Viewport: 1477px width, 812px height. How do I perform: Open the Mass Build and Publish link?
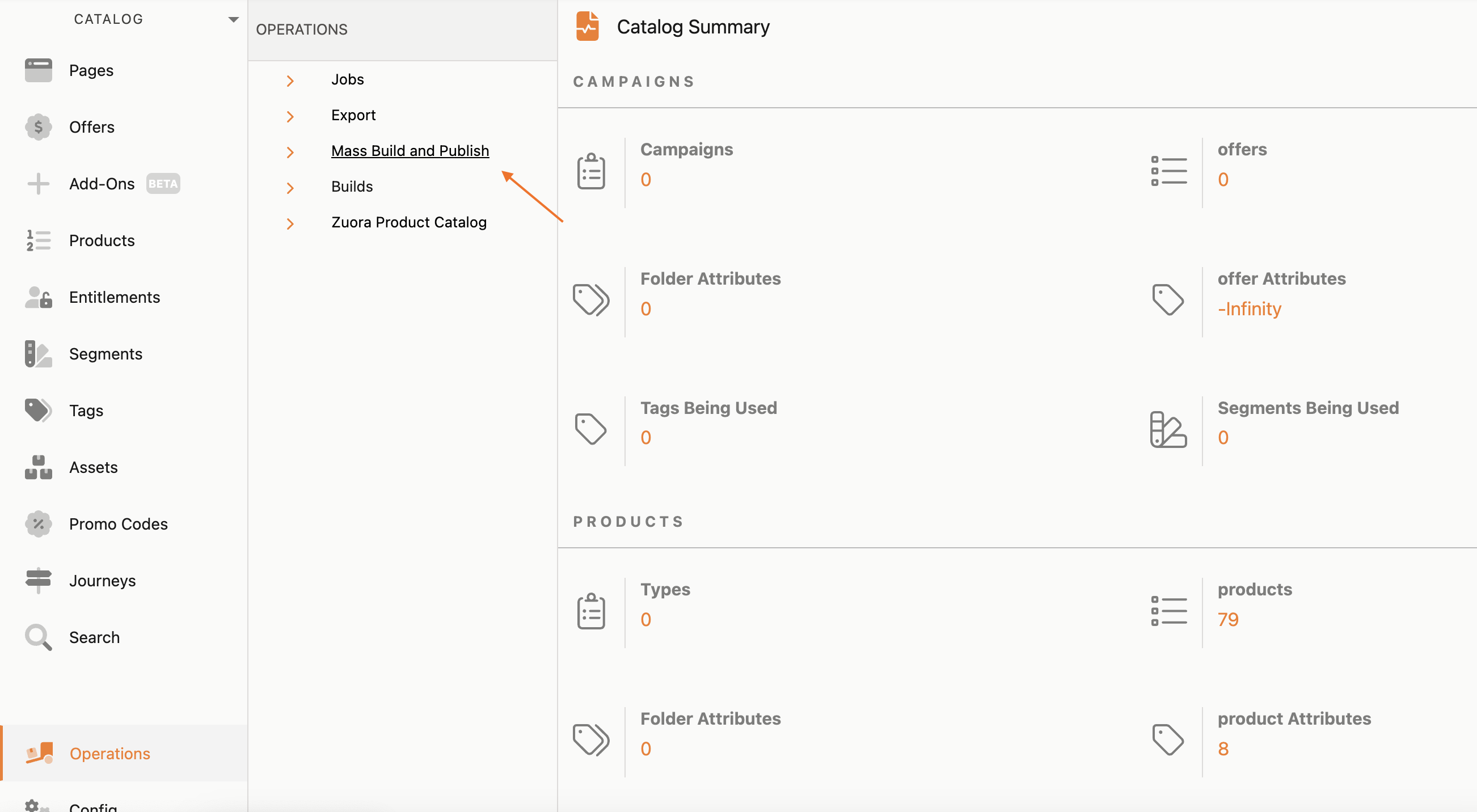pyautogui.click(x=410, y=151)
